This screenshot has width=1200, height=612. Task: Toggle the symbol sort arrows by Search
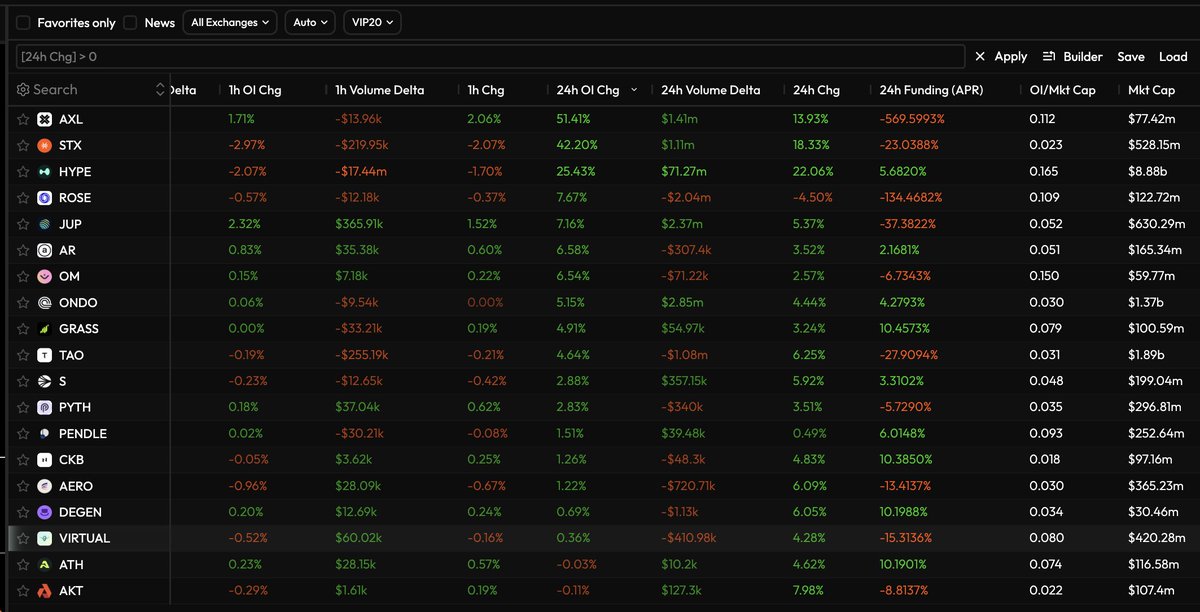point(160,90)
